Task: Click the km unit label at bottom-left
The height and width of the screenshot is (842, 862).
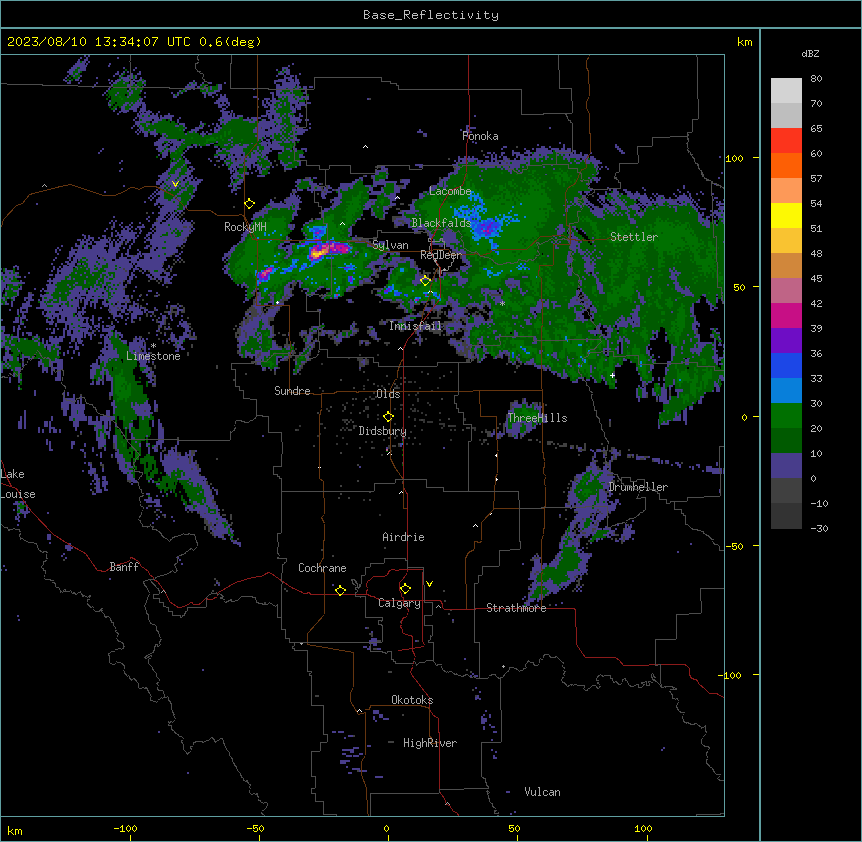Action: [x=15, y=830]
